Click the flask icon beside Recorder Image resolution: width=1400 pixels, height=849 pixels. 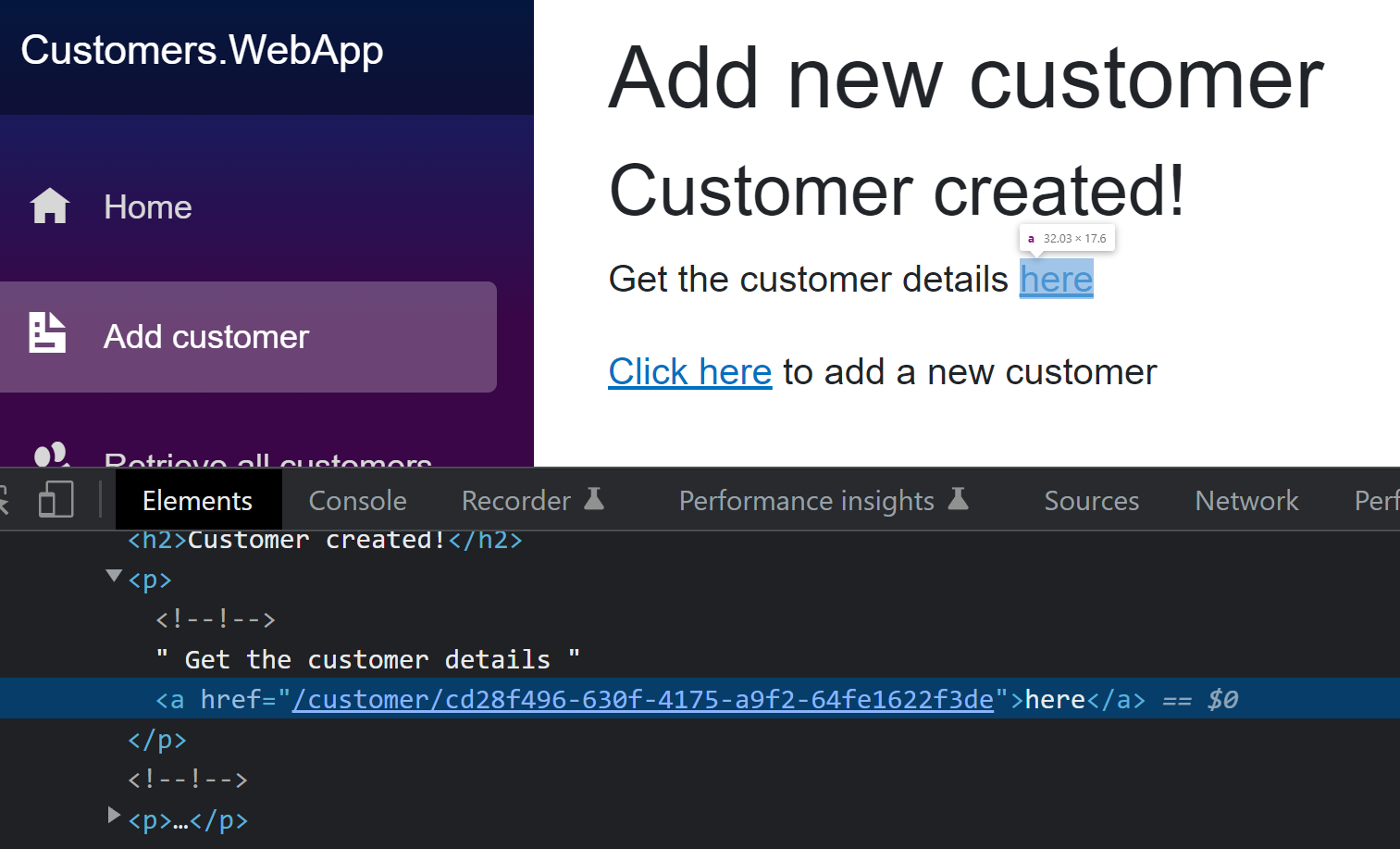[594, 500]
